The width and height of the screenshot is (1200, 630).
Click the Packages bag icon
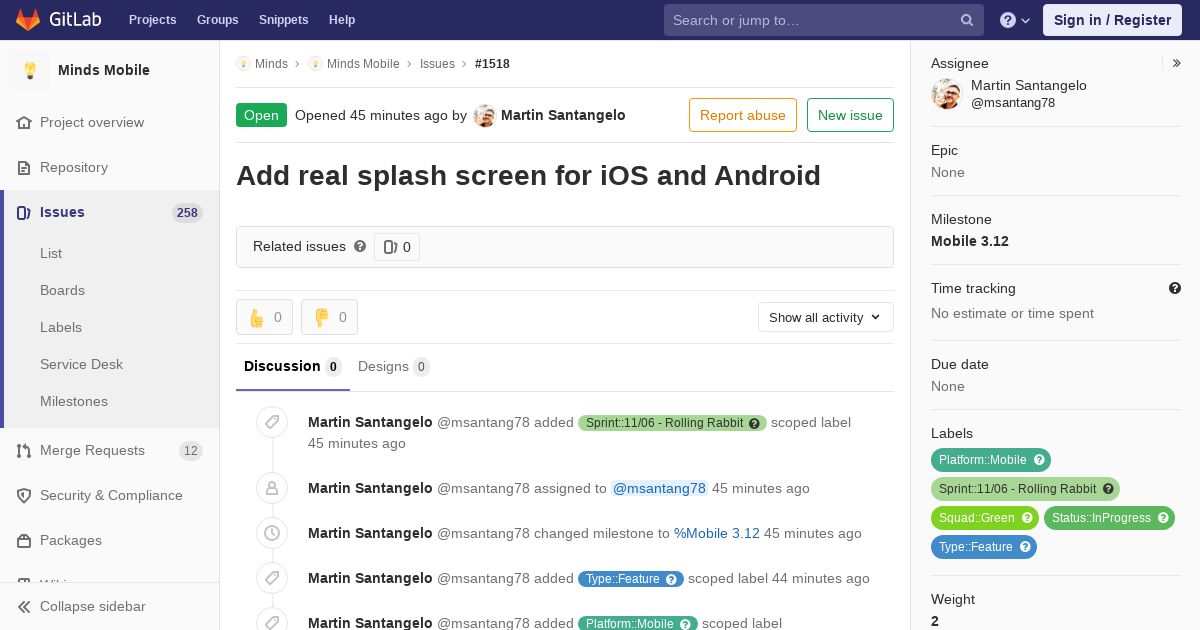[x=25, y=540]
